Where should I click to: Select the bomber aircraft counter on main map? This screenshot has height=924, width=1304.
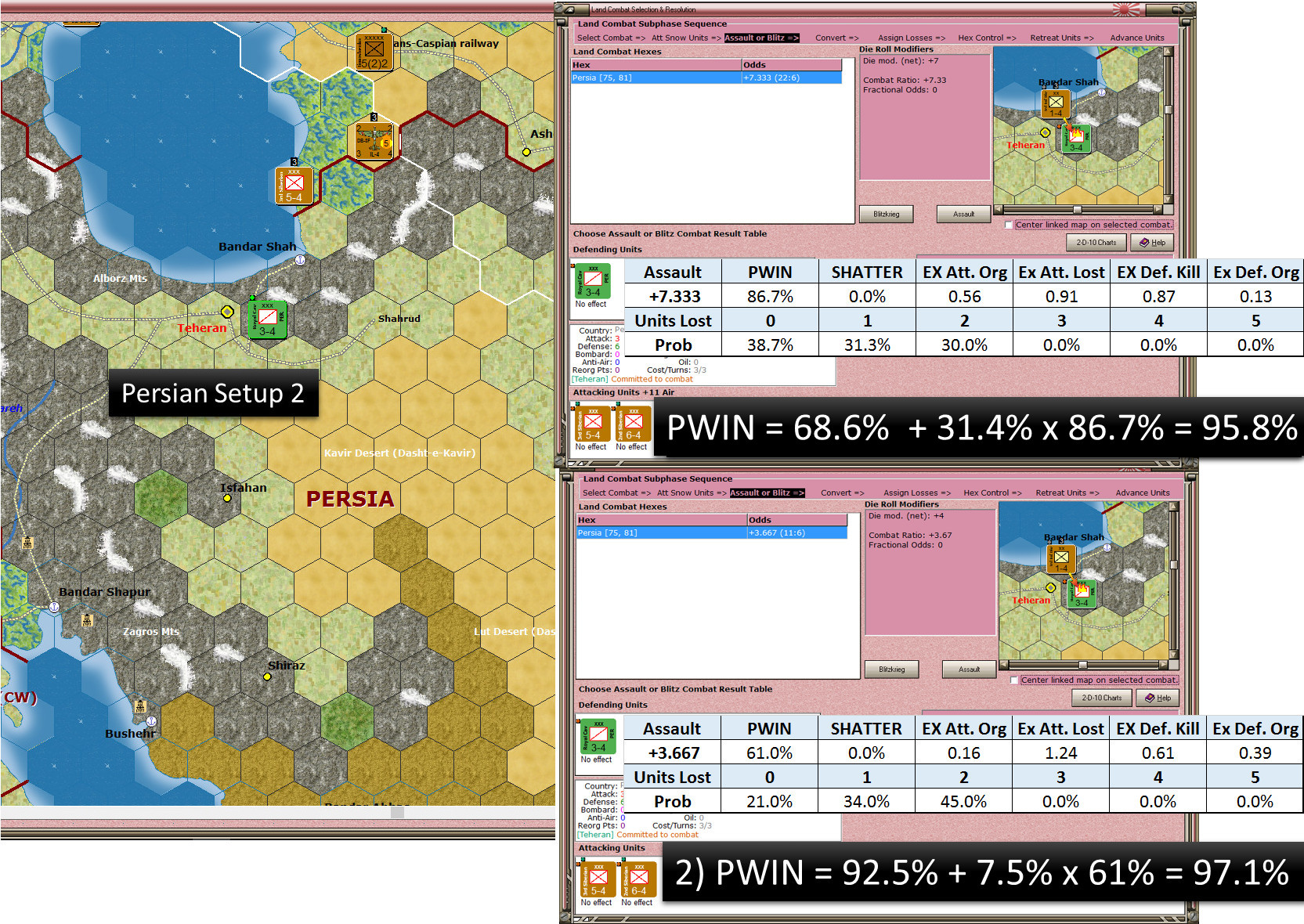tap(374, 140)
